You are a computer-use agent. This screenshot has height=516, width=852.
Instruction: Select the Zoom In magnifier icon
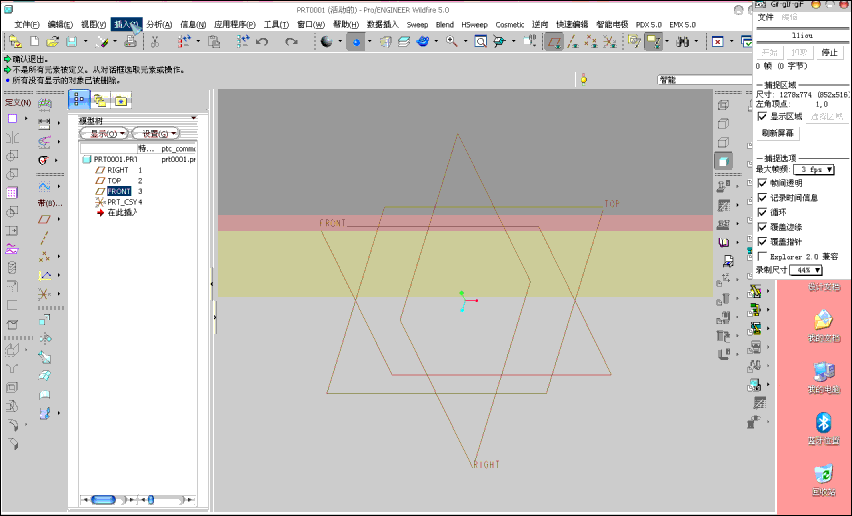click(452, 41)
